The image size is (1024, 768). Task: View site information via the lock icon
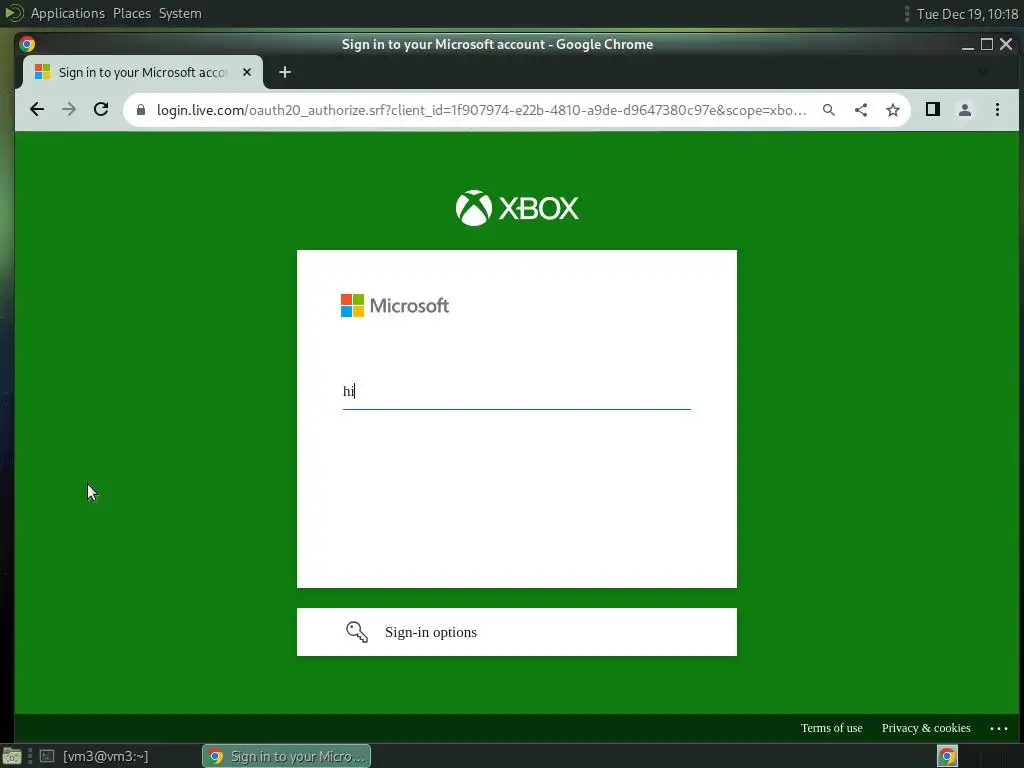(x=140, y=110)
